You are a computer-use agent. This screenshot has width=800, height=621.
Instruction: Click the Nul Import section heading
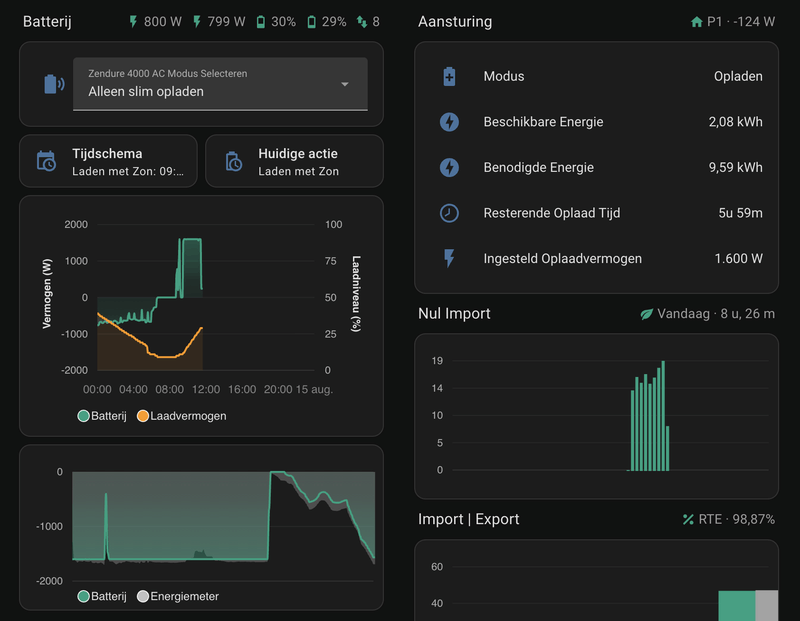point(454,314)
